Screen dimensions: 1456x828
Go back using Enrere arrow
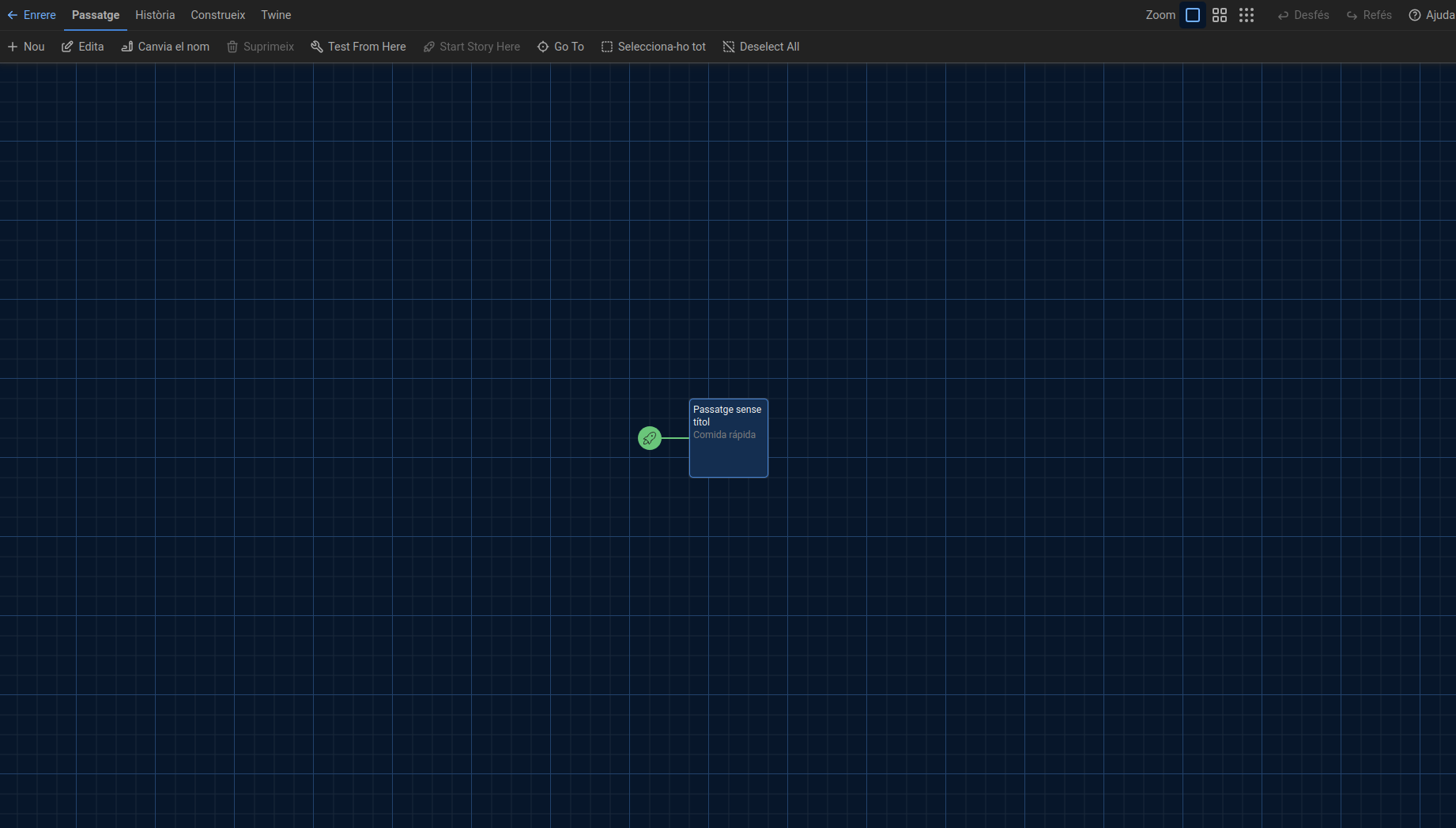(32, 15)
